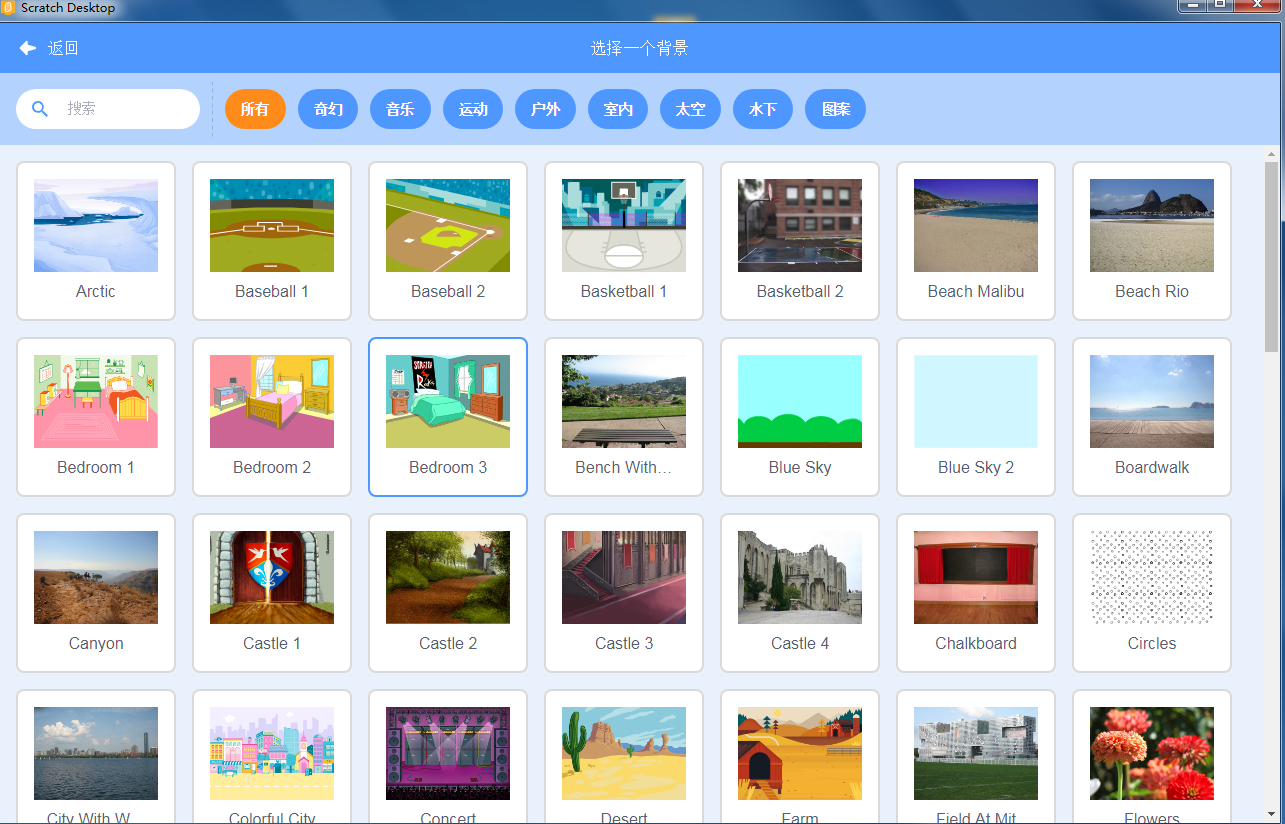
Task: Select the 音乐 (Music) category filter
Action: click(400, 109)
